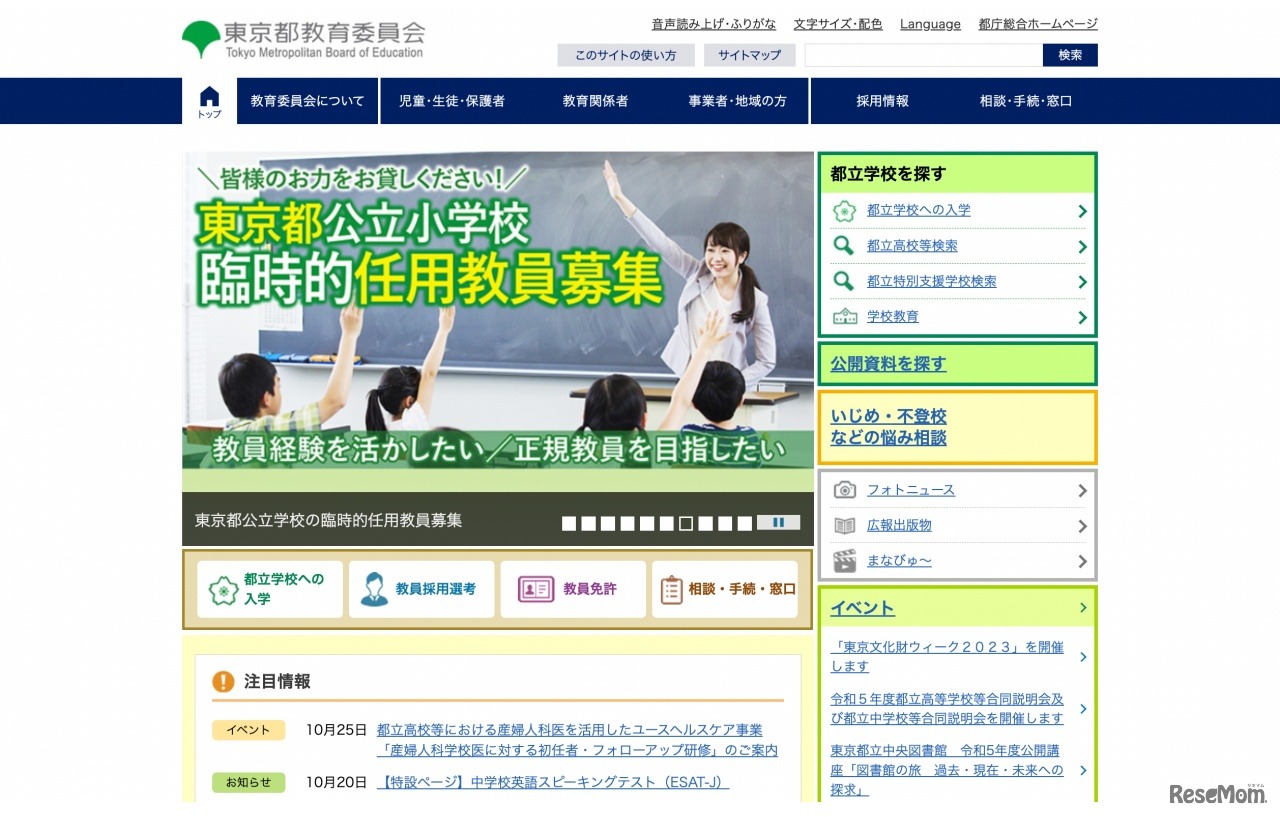
Task: Click the video icon beside まなびゅ～
Action: tap(844, 561)
